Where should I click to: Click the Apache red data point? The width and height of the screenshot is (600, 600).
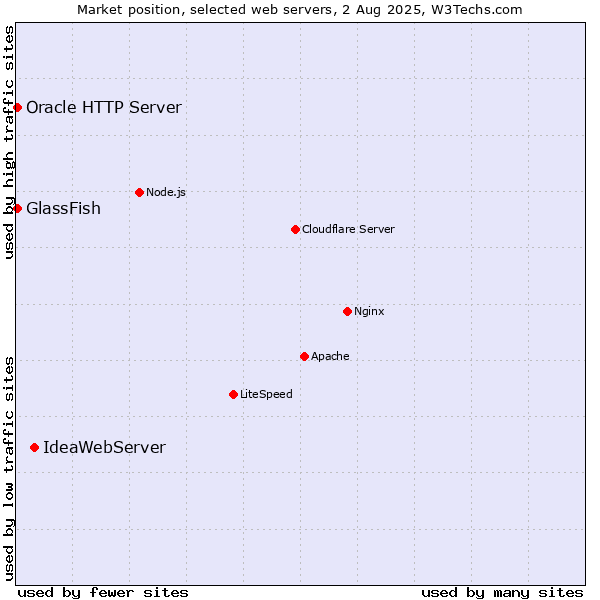pyautogui.click(x=304, y=357)
